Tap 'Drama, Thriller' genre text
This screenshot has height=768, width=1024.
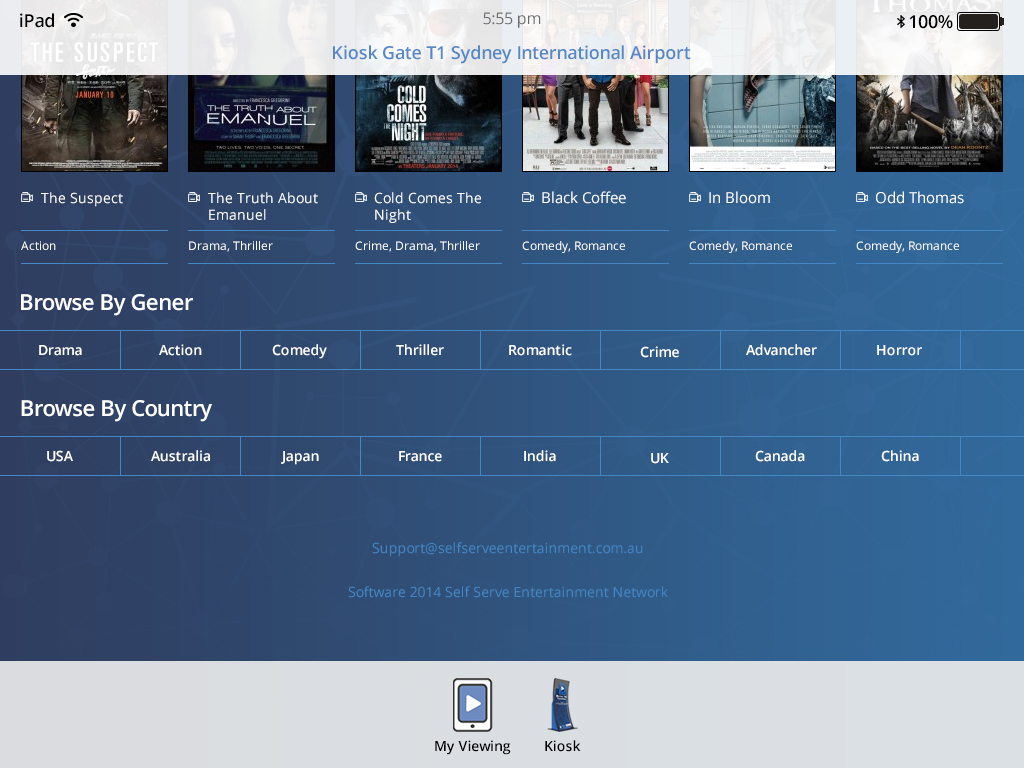coord(231,246)
